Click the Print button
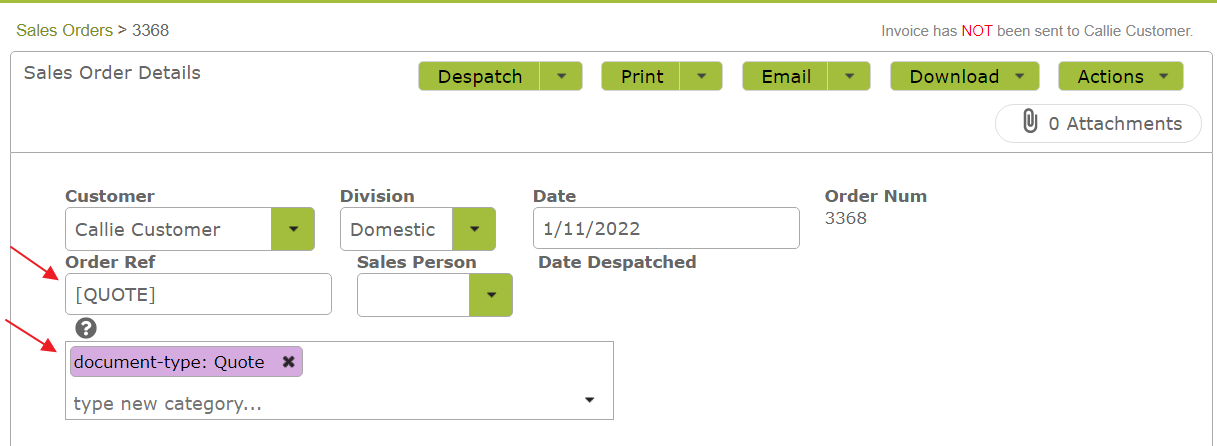Image resolution: width=1217 pixels, height=446 pixels. click(641, 76)
